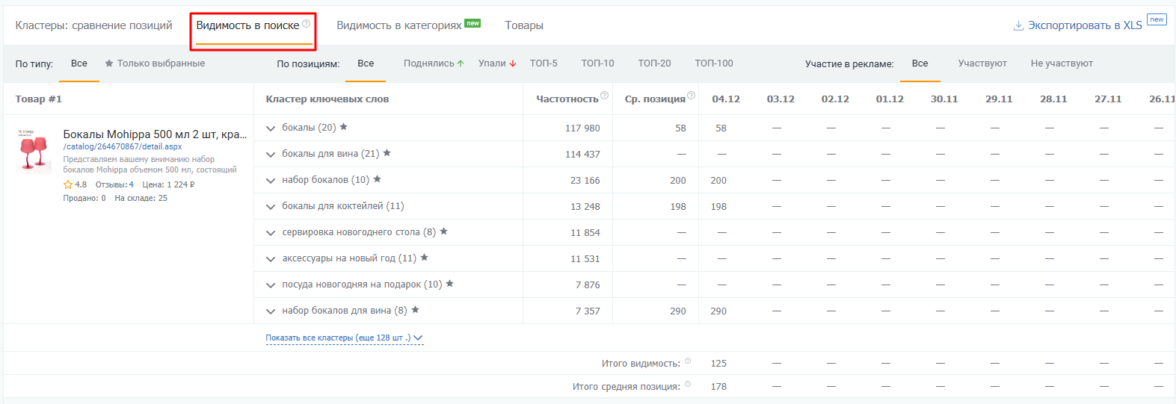
Task: Click the help icon beside Видимость в поиске
Action: coord(306,24)
